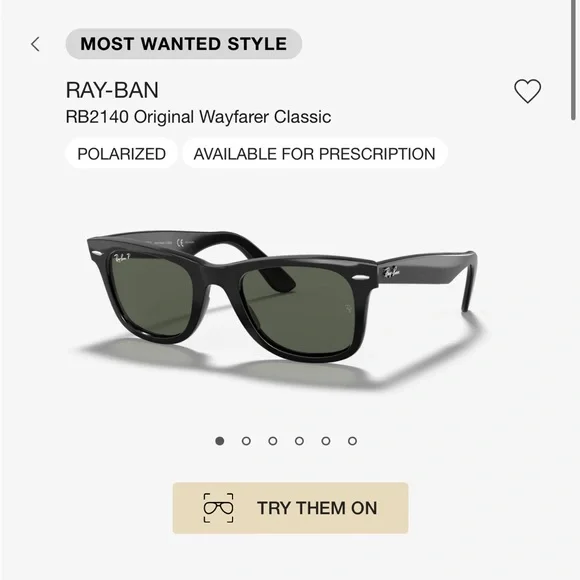Open the RAY-BAN brand name link

pos(112,90)
